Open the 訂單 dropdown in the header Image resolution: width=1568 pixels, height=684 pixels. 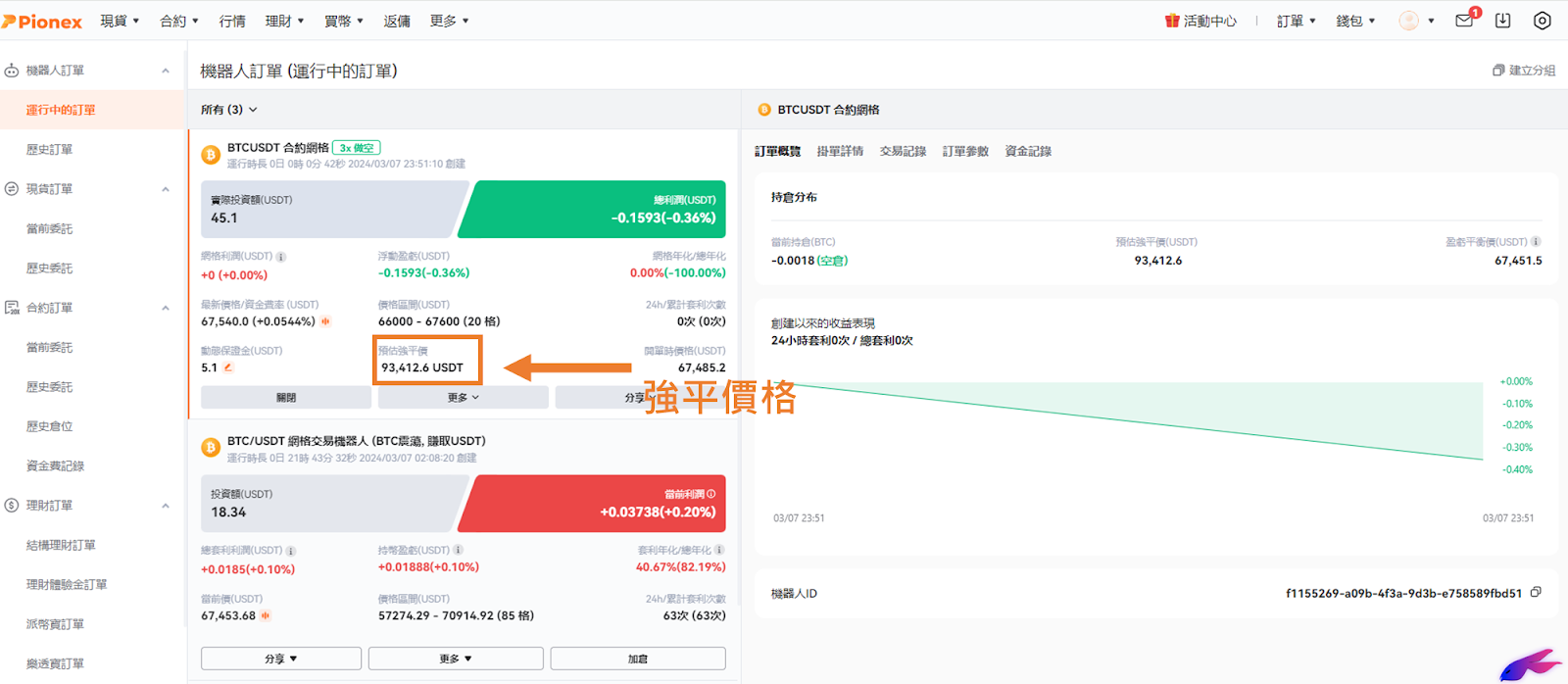tap(1297, 21)
